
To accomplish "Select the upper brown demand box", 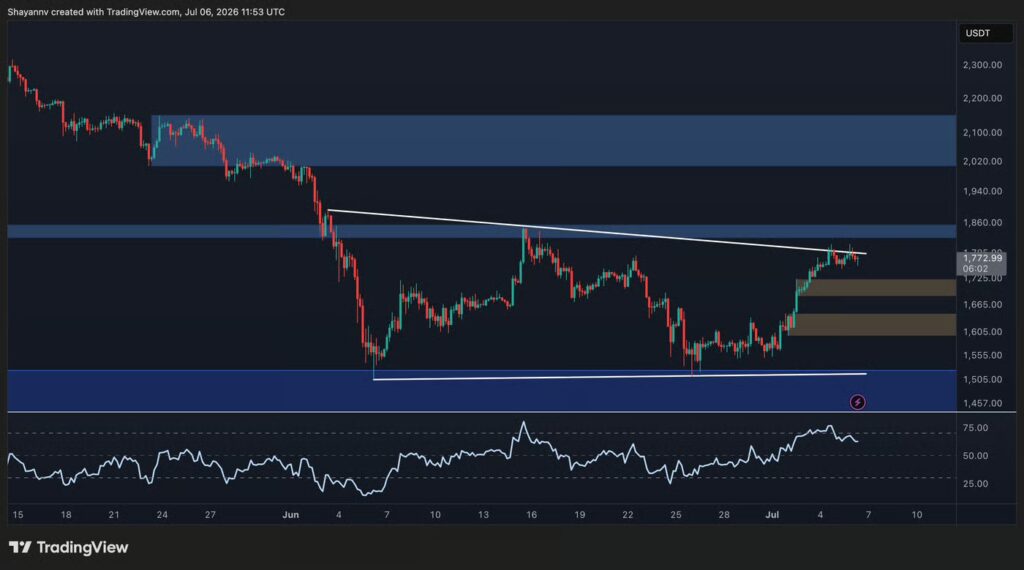I will (876, 287).
